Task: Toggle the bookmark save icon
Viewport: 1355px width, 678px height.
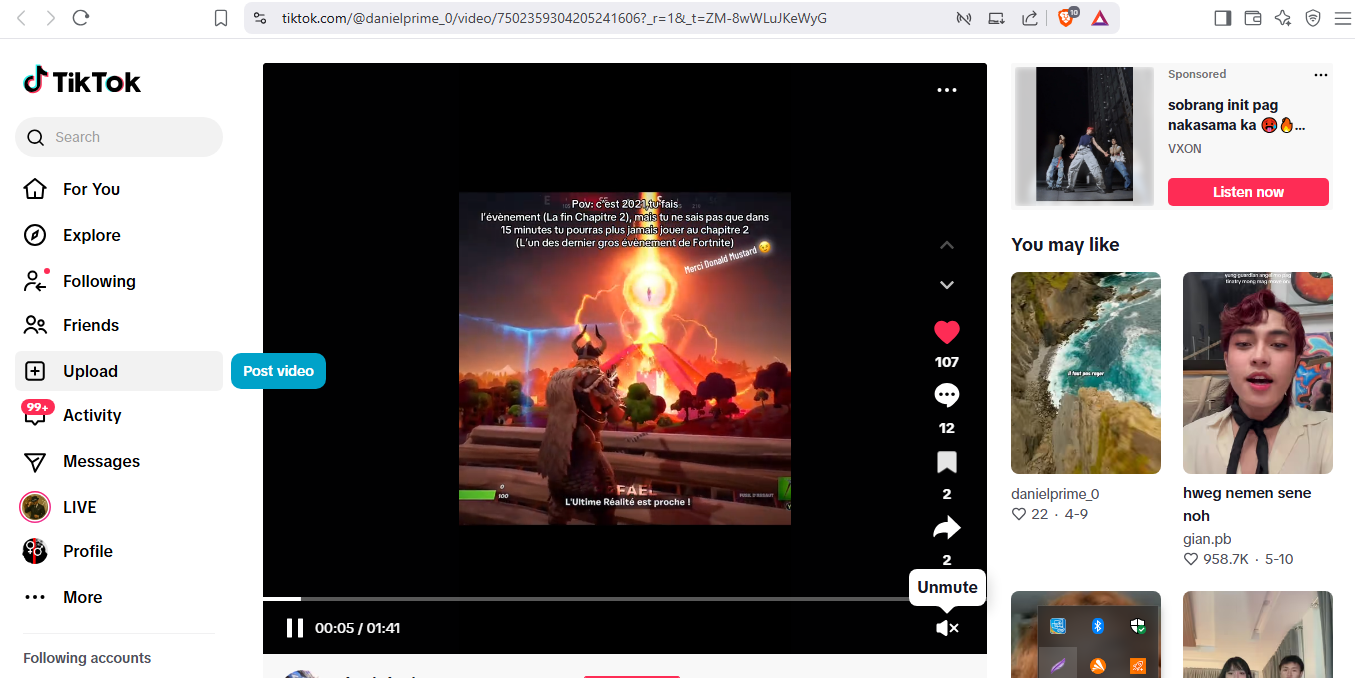Action: [x=947, y=462]
